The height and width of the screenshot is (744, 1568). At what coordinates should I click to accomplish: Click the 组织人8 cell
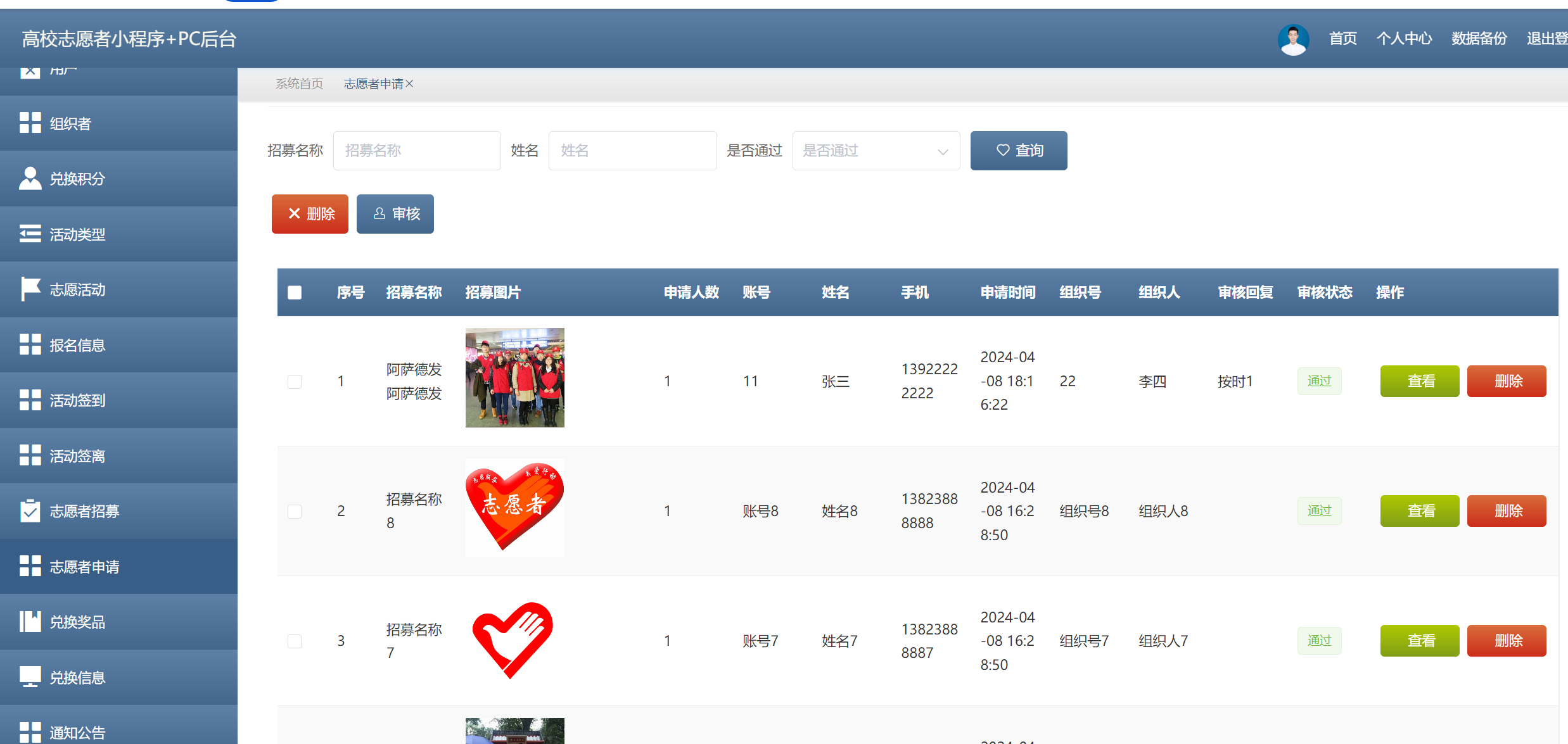tap(1163, 511)
